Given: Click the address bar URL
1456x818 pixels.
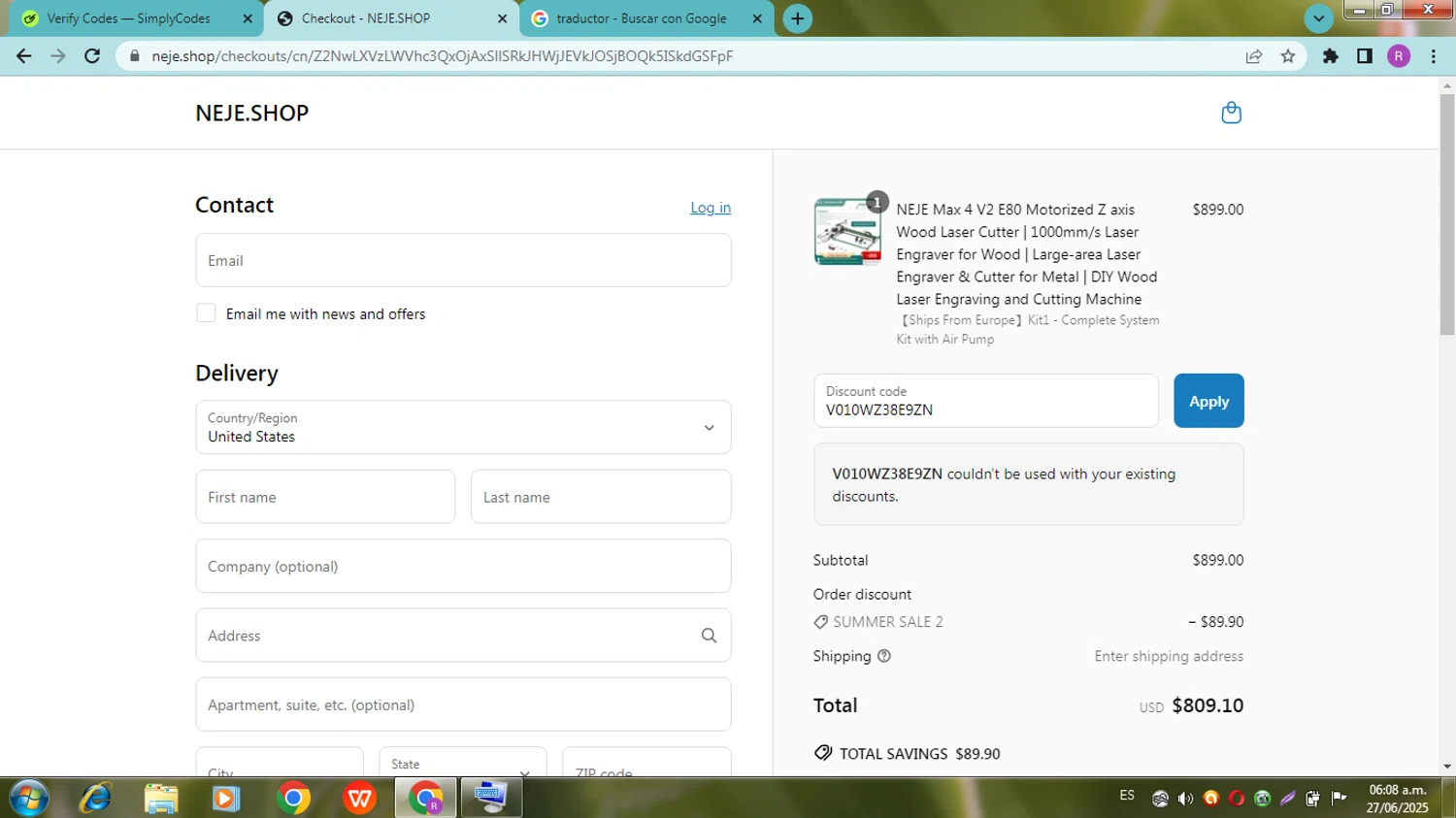Looking at the screenshot, I should (x=443, y=56).
